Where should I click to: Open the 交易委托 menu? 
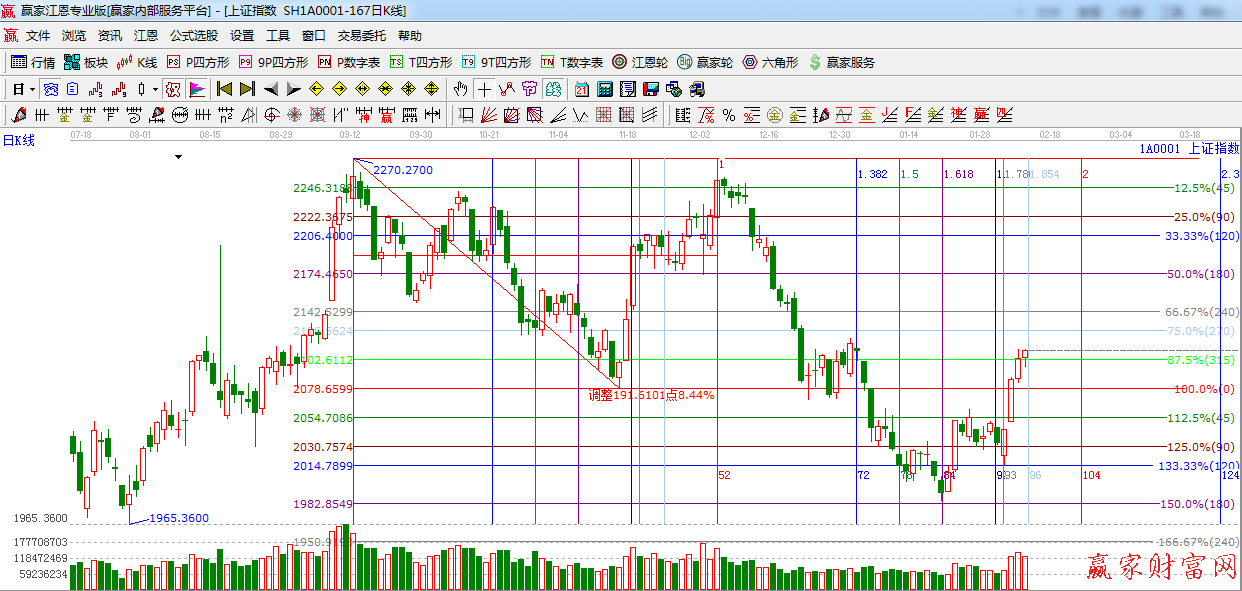pyautogui.click(x=361, y=35)
